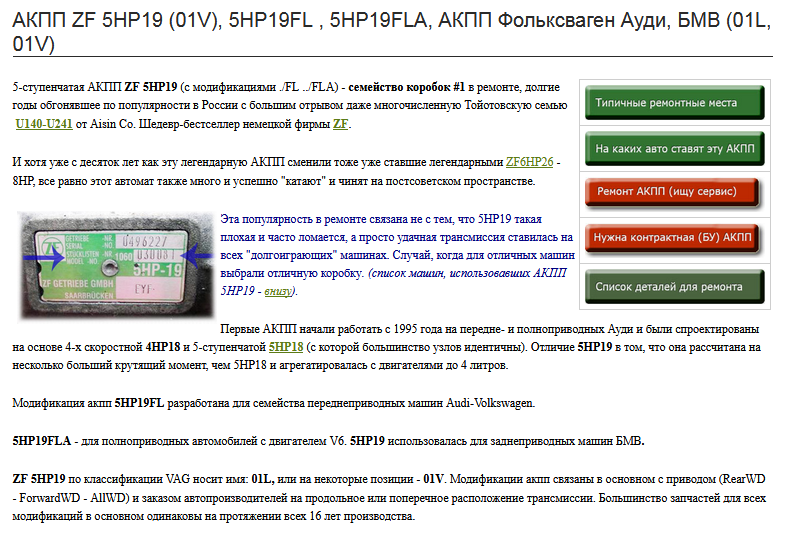Open 'На каких авто ставят эту АКПП' button
This screenshot has height=536, width=785.
tap(674, 149)
